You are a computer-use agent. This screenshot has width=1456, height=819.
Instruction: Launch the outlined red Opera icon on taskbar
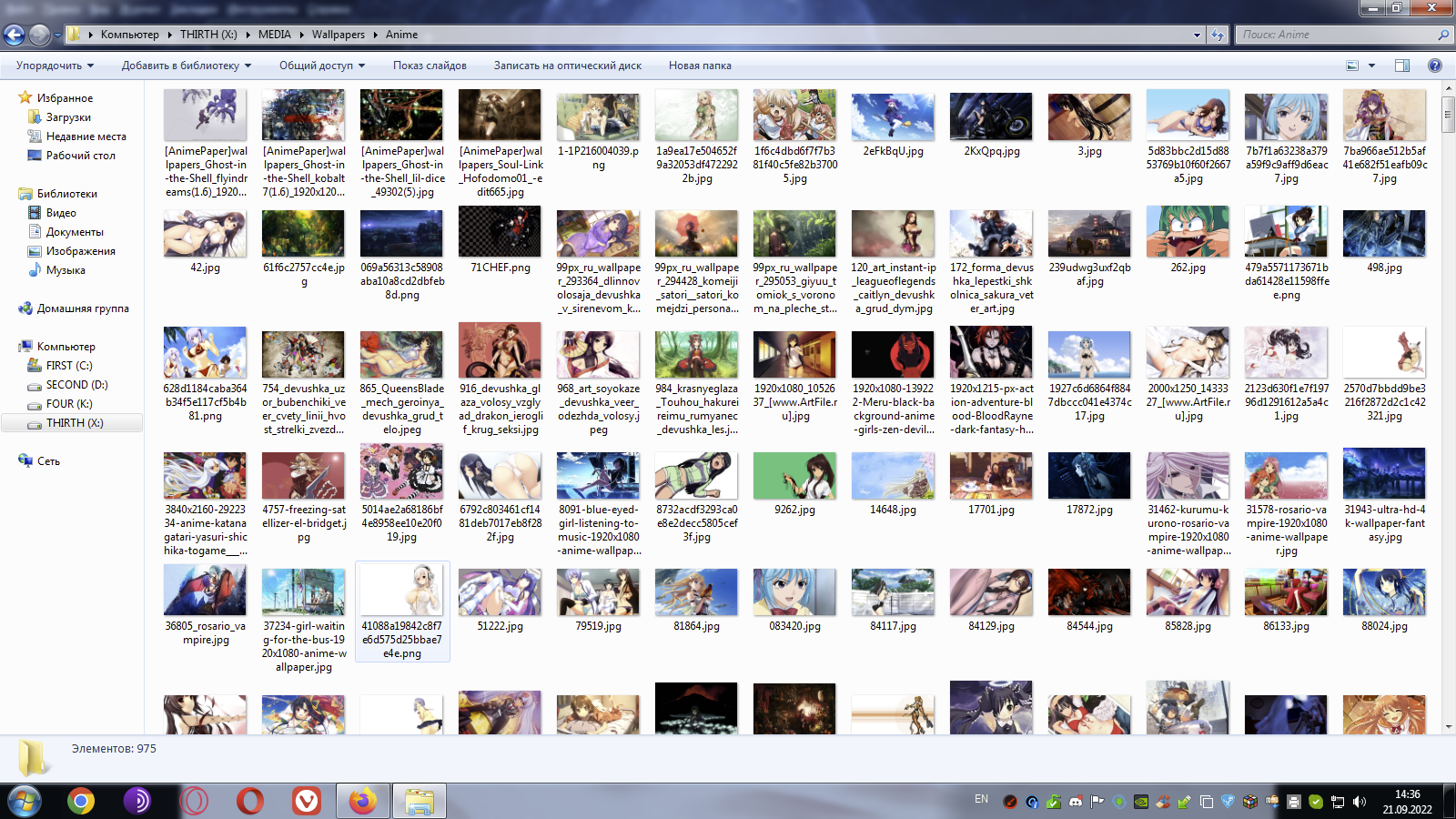pyautogui.click(x=193, y=801)
